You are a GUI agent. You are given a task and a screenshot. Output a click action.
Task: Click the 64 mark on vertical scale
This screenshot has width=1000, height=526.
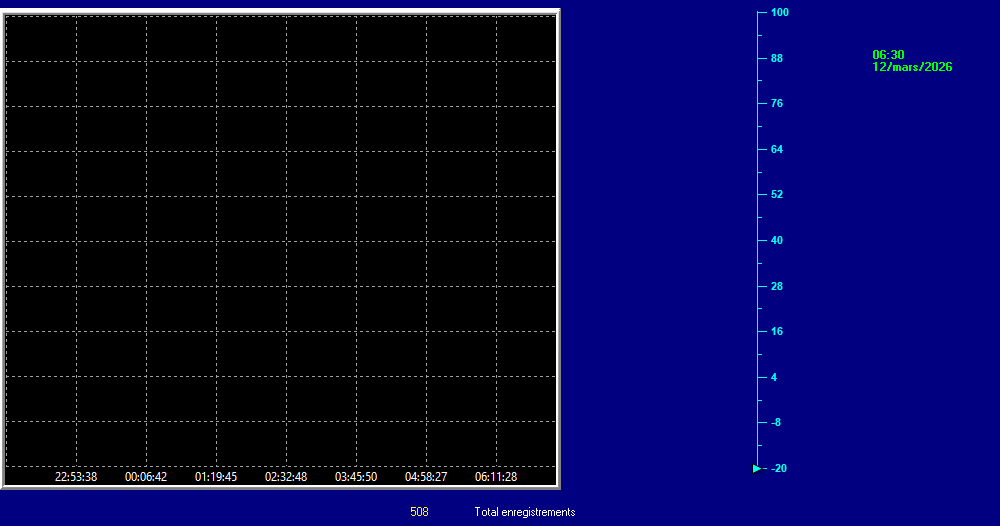click(776, 150)
